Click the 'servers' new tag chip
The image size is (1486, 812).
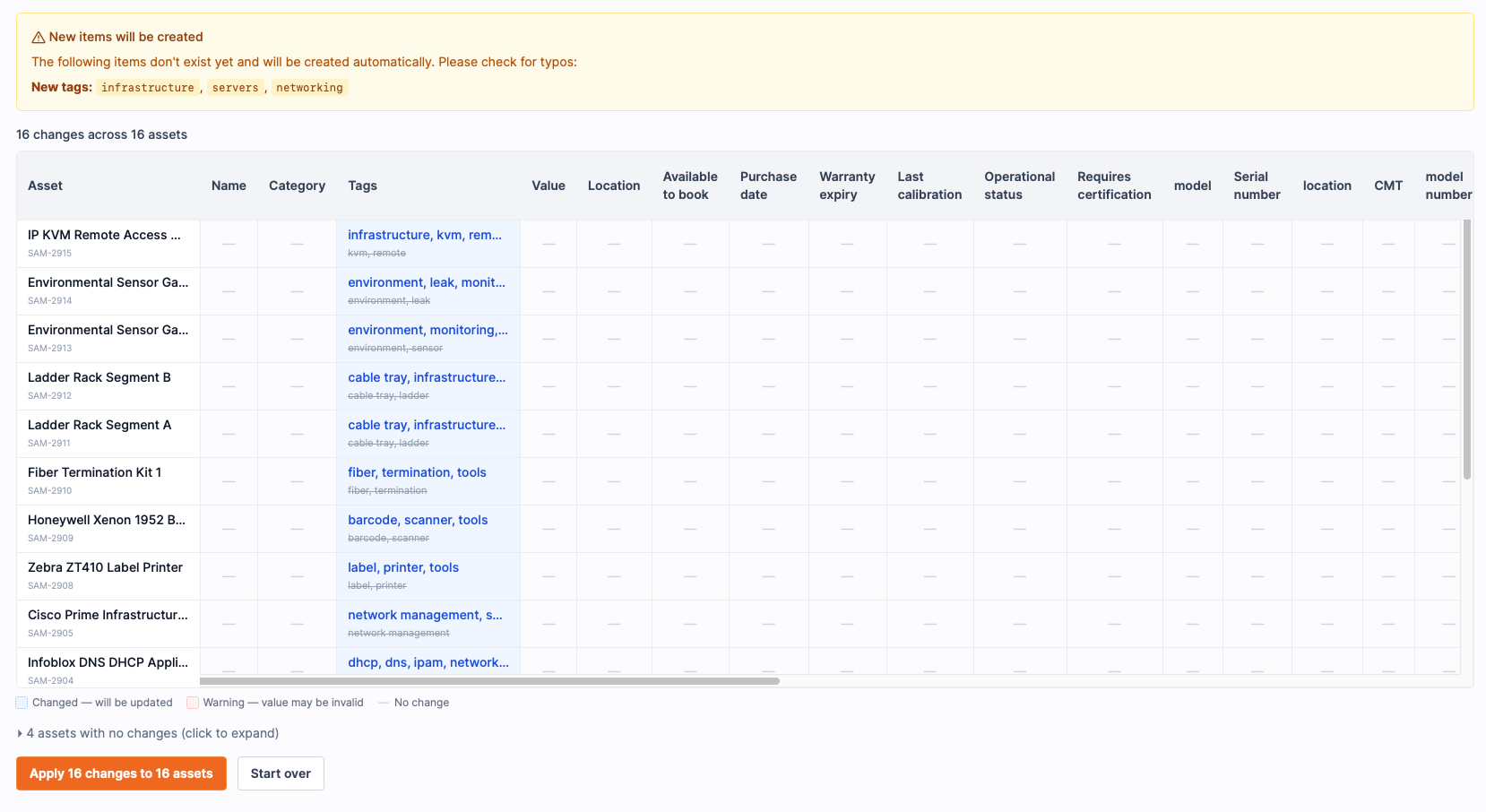point(235,88)
